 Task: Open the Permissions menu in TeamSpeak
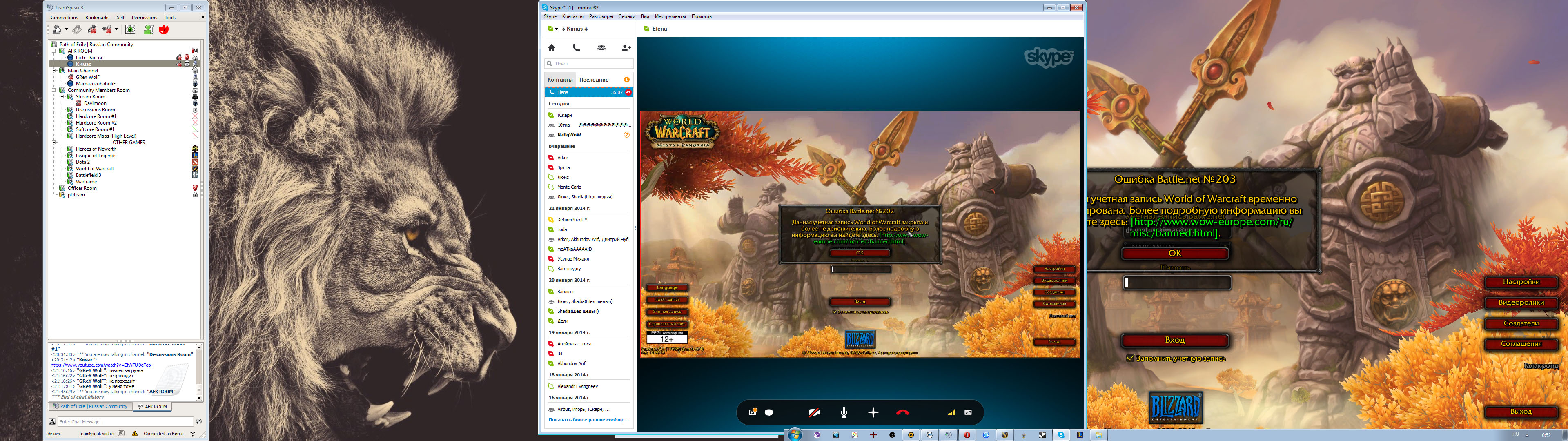coord(144,18)
